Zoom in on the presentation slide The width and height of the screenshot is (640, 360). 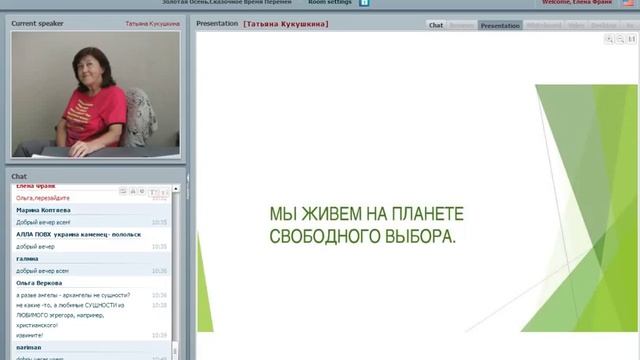click(609, 39)
